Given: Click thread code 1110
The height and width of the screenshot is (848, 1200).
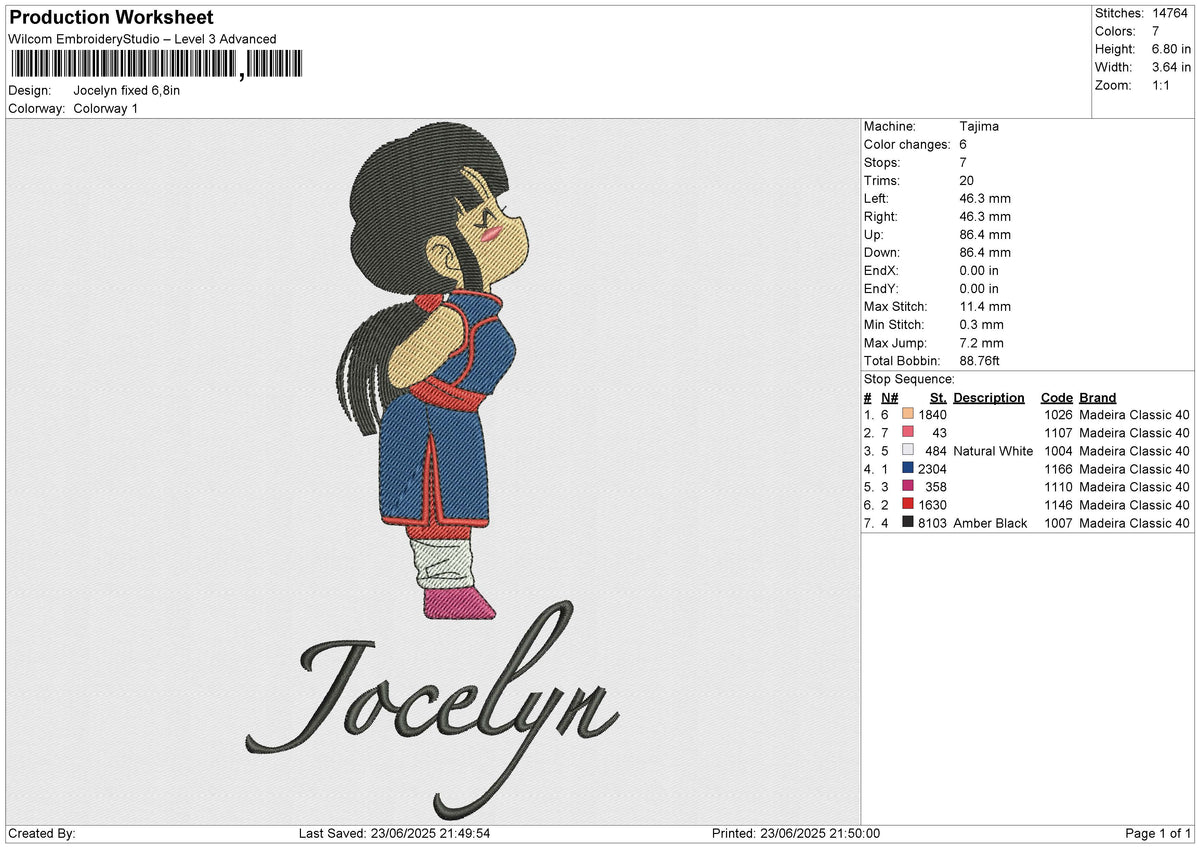Looking at the screenshot, I should (1058, 487).
